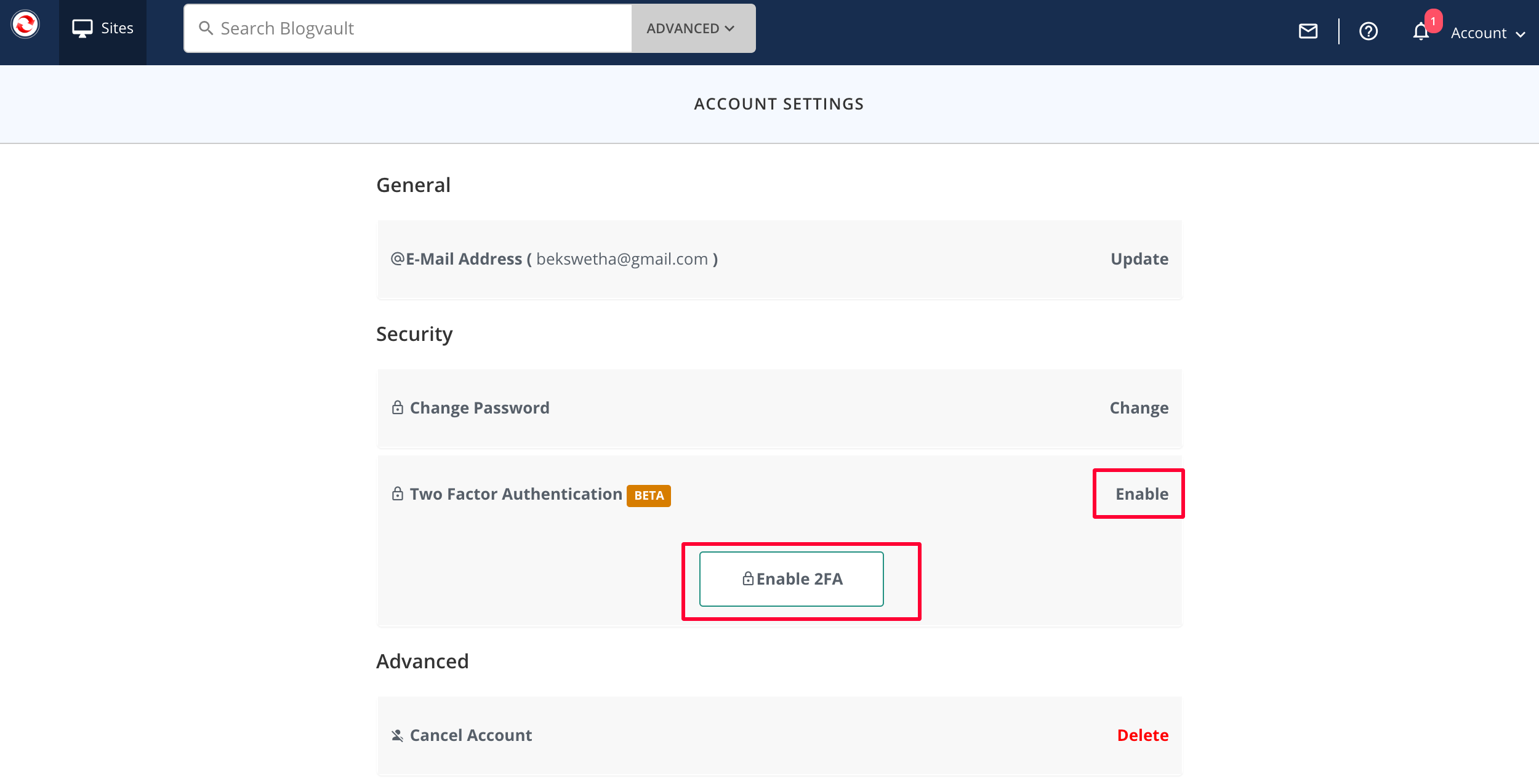The image size is (1539, 784).
Task: Click the lock icon beside Change Password
Action: pyautogui.click(x=398, y=407)
